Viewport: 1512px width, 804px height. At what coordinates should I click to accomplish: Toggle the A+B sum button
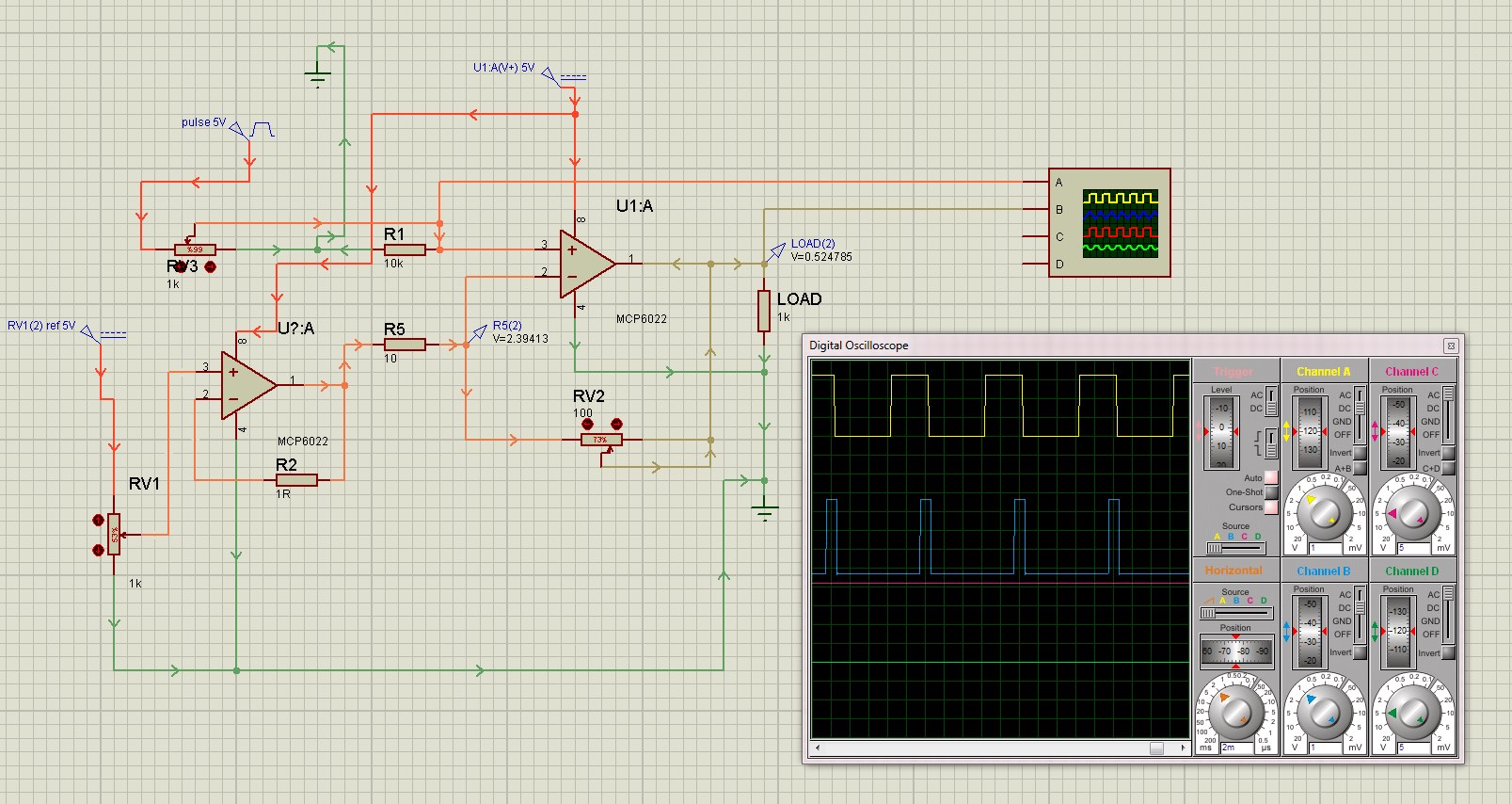point(1360,468)
